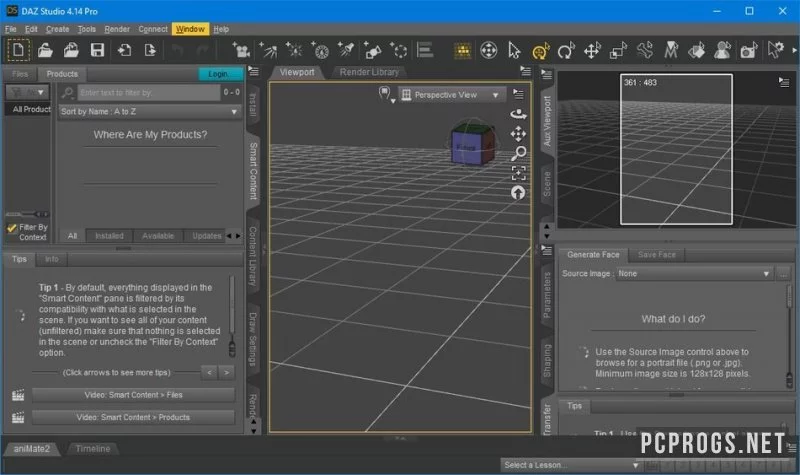This screenshot has height=475, width=800.
Task: Create a new point light
Action: coord(294,50)
